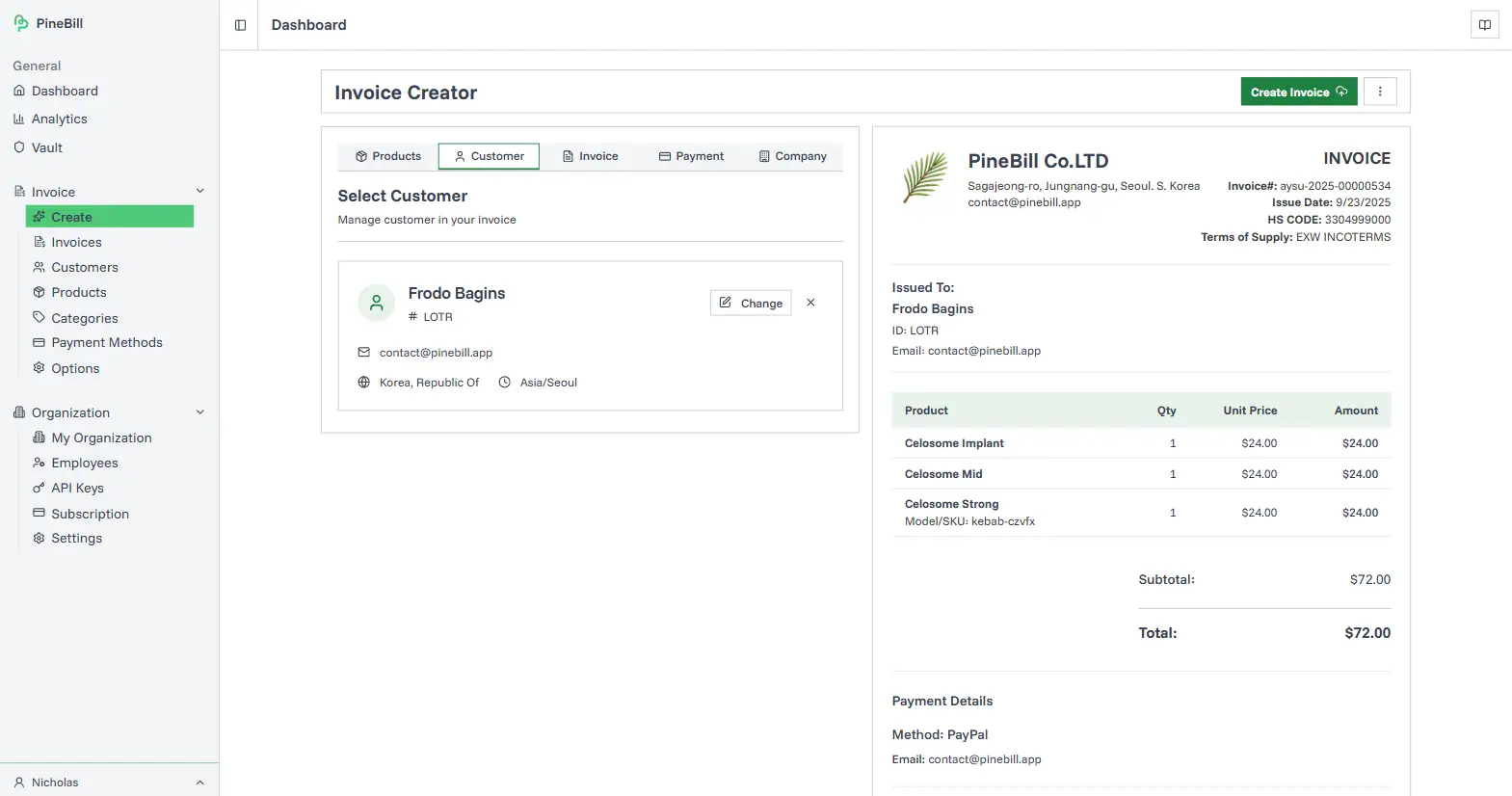
Task: Open API Keys settings
Action: pos(77,488)
